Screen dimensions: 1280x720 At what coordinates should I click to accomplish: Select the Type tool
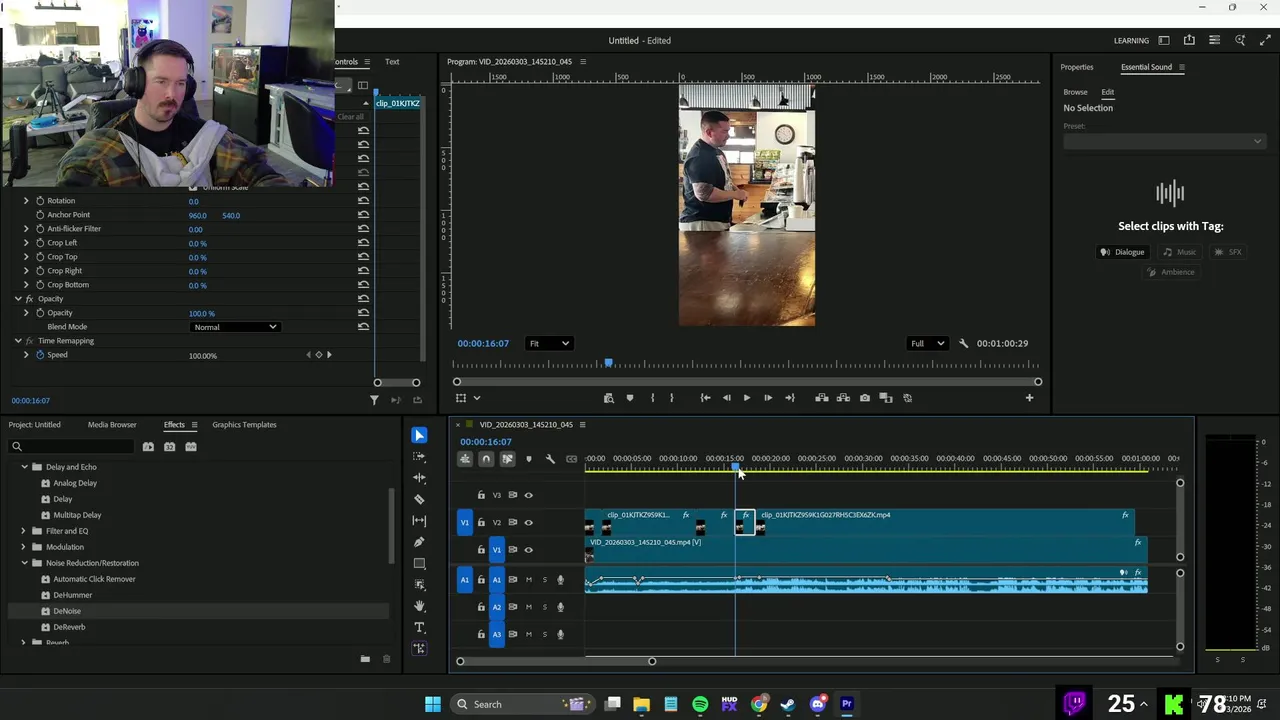(x=419, y=627)
